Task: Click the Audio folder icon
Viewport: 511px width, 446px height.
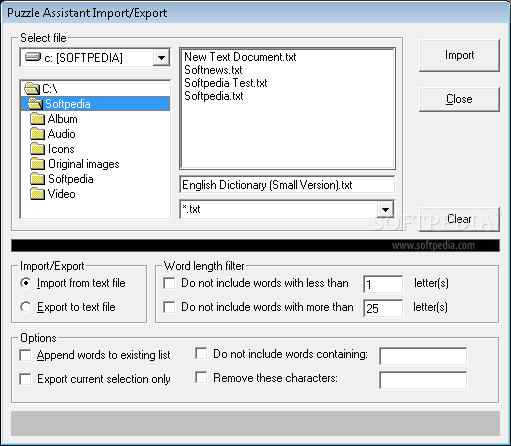Action: click(37, 134)
